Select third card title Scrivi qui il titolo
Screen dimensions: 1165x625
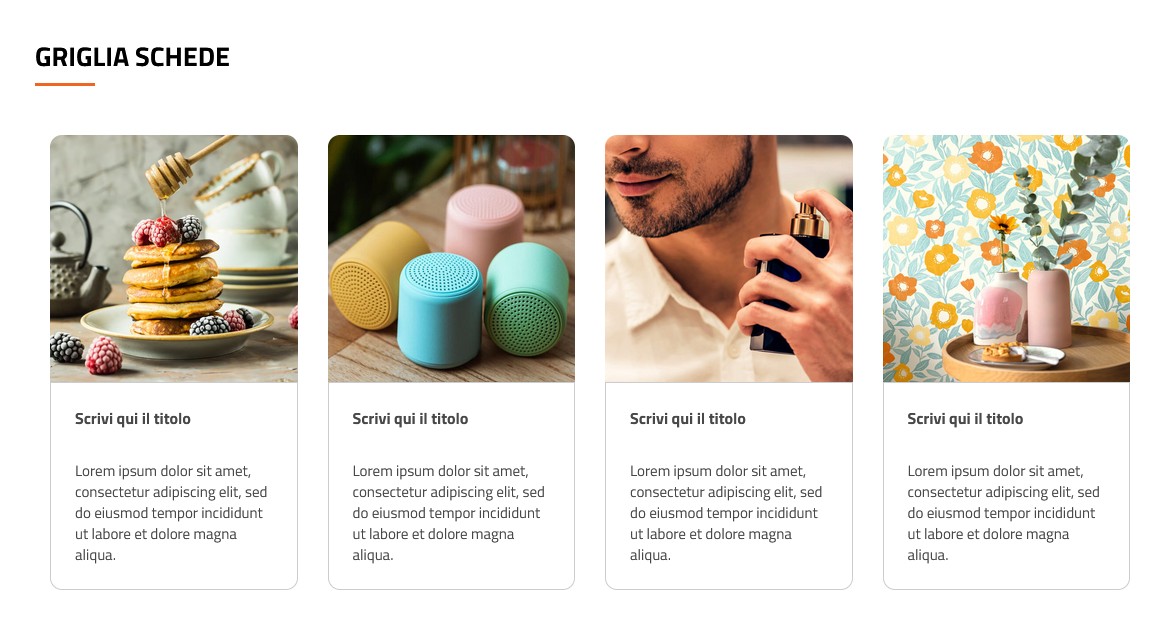tap(688, 419)
